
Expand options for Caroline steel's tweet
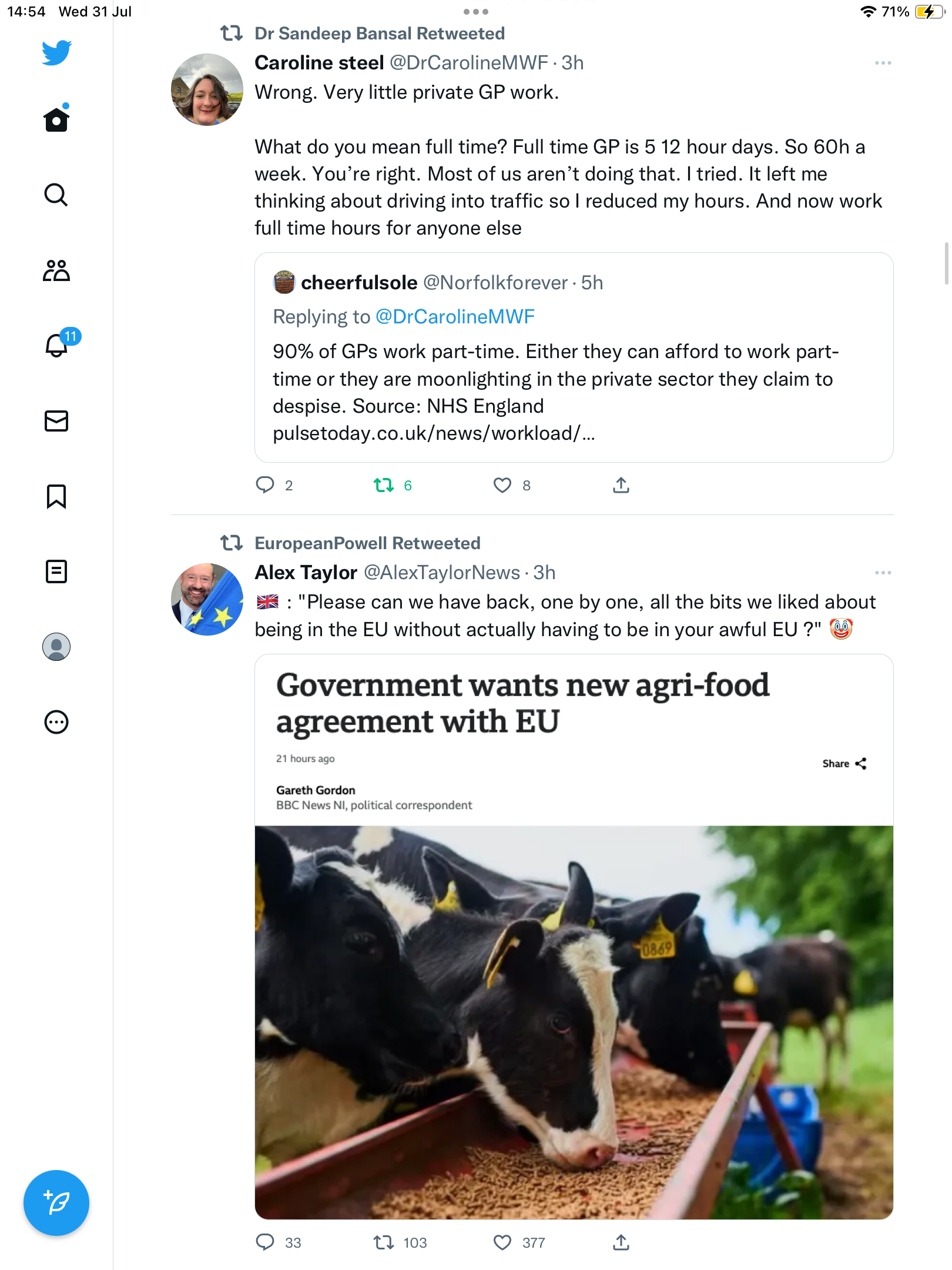click(x=883, y=63)
